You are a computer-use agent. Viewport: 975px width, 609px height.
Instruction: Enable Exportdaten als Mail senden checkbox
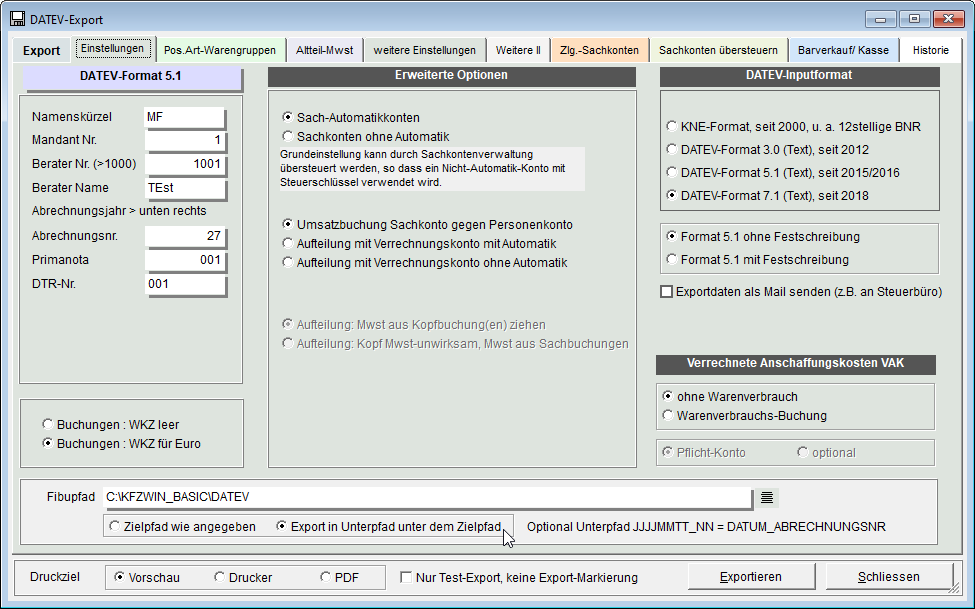667,292
